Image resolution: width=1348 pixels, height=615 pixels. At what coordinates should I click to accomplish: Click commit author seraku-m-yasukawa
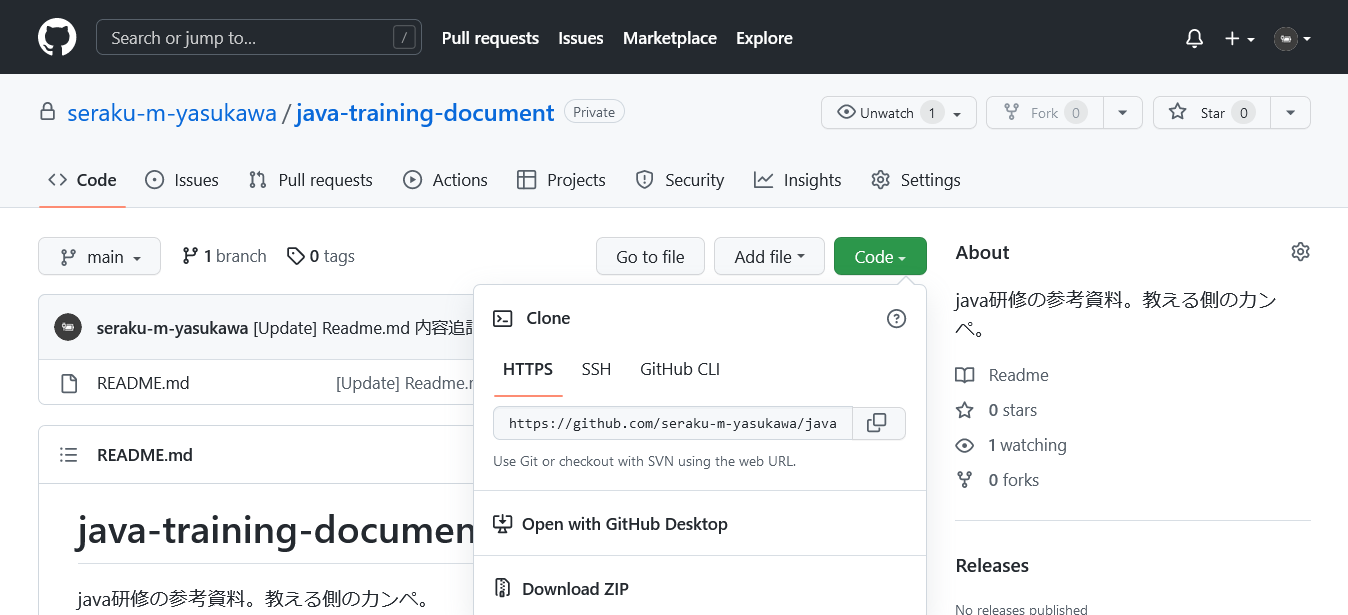pyautogui.click(x=172, y=327)
